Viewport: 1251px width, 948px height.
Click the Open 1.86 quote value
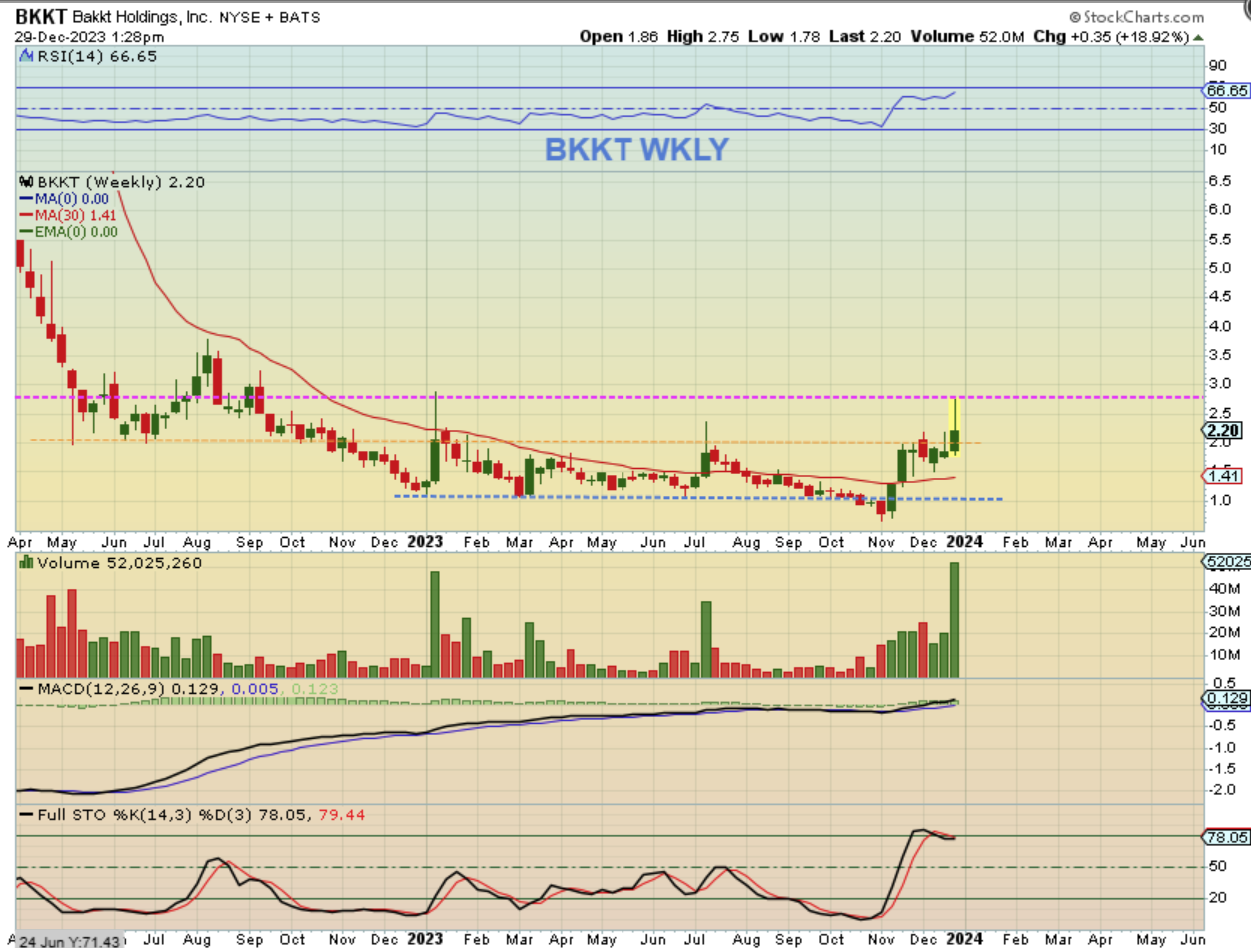click(x=618, y=36)
